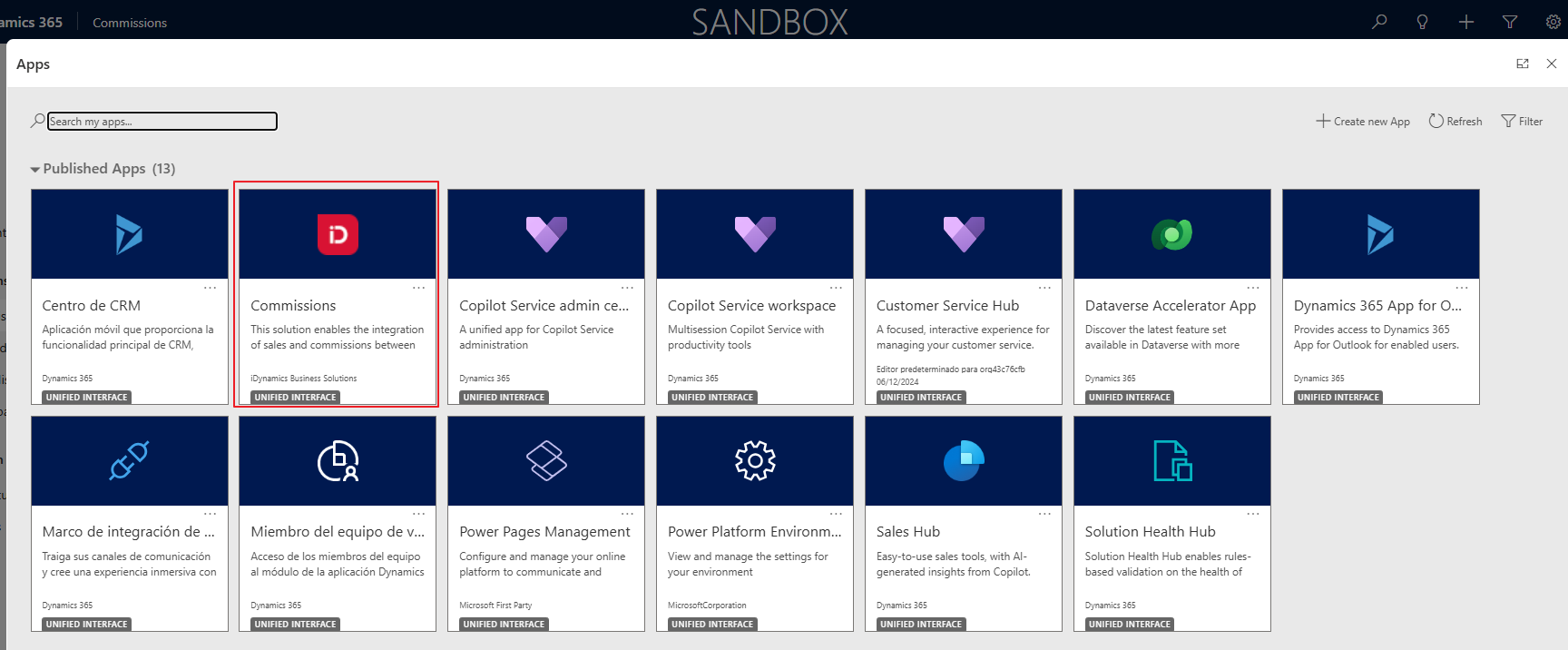Open more options for Centro de CRM
Screen dimensions: 1568x650
coord(211,287)
